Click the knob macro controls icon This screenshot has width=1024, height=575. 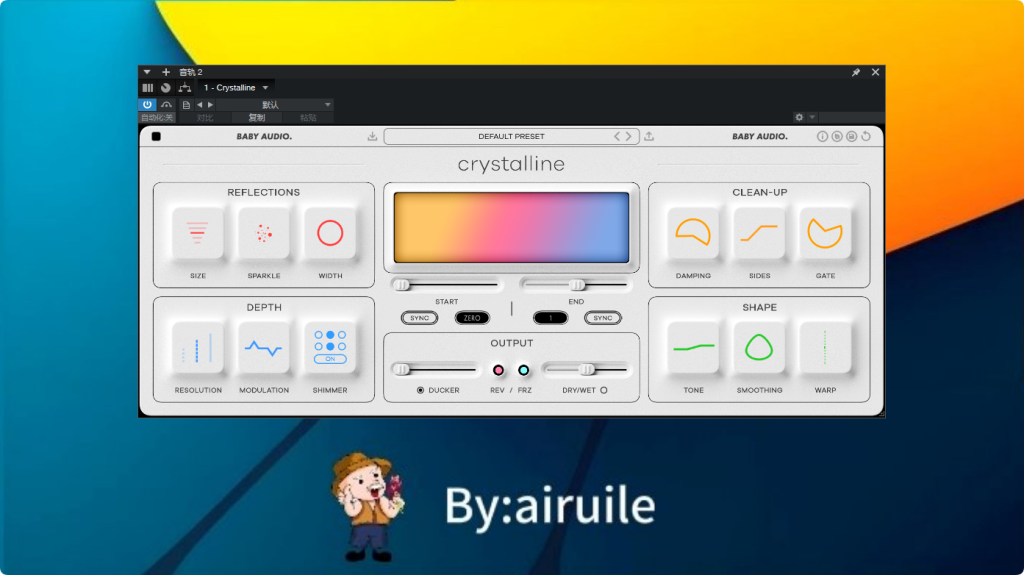coord(166,88)
